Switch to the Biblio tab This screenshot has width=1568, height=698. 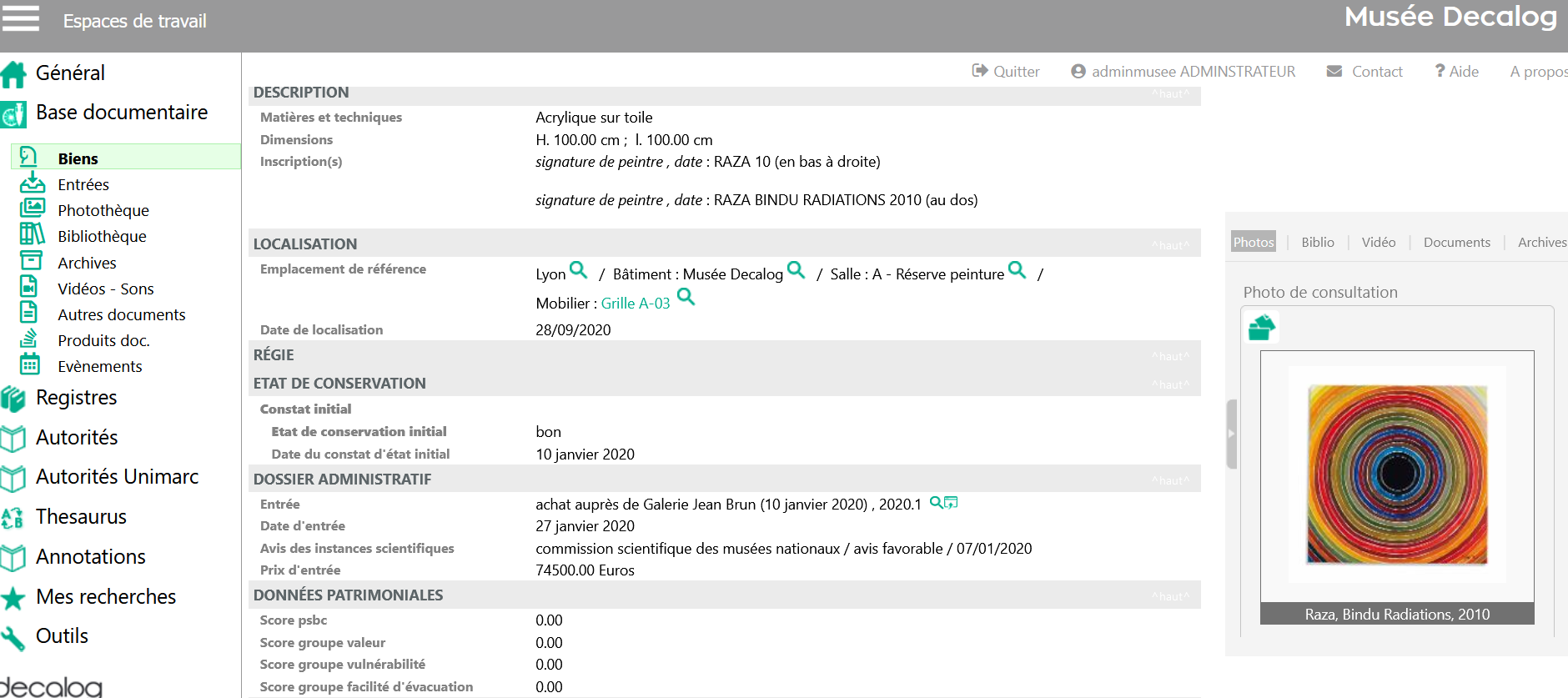coord(1317,242)
